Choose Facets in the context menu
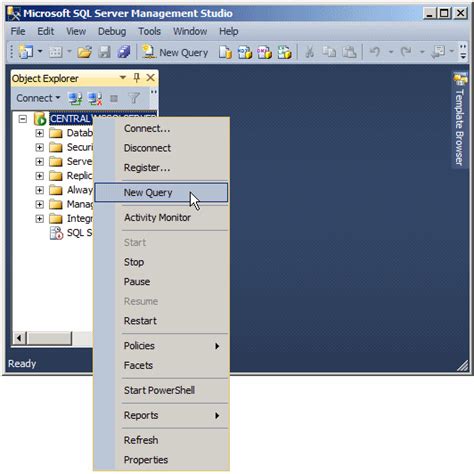Screen dimensions: 474x474 click(x=162, y=365)
